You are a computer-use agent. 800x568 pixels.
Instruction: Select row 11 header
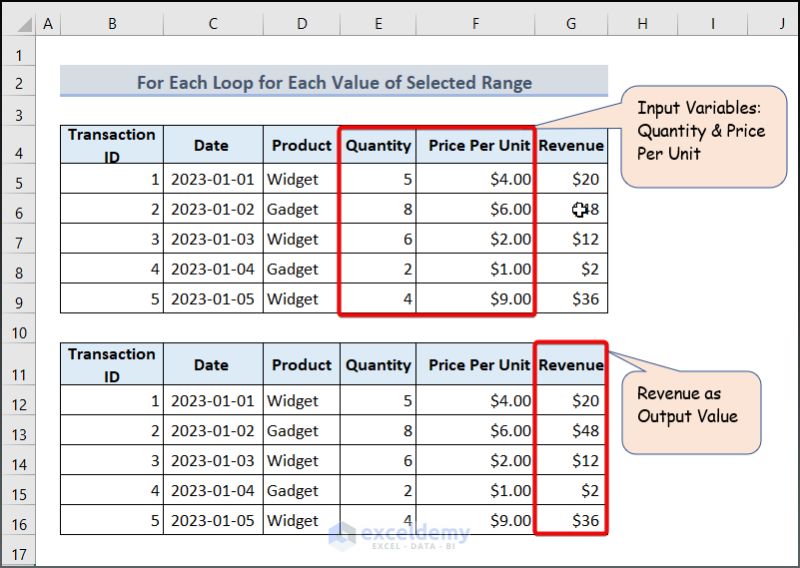tap(19, 364)
